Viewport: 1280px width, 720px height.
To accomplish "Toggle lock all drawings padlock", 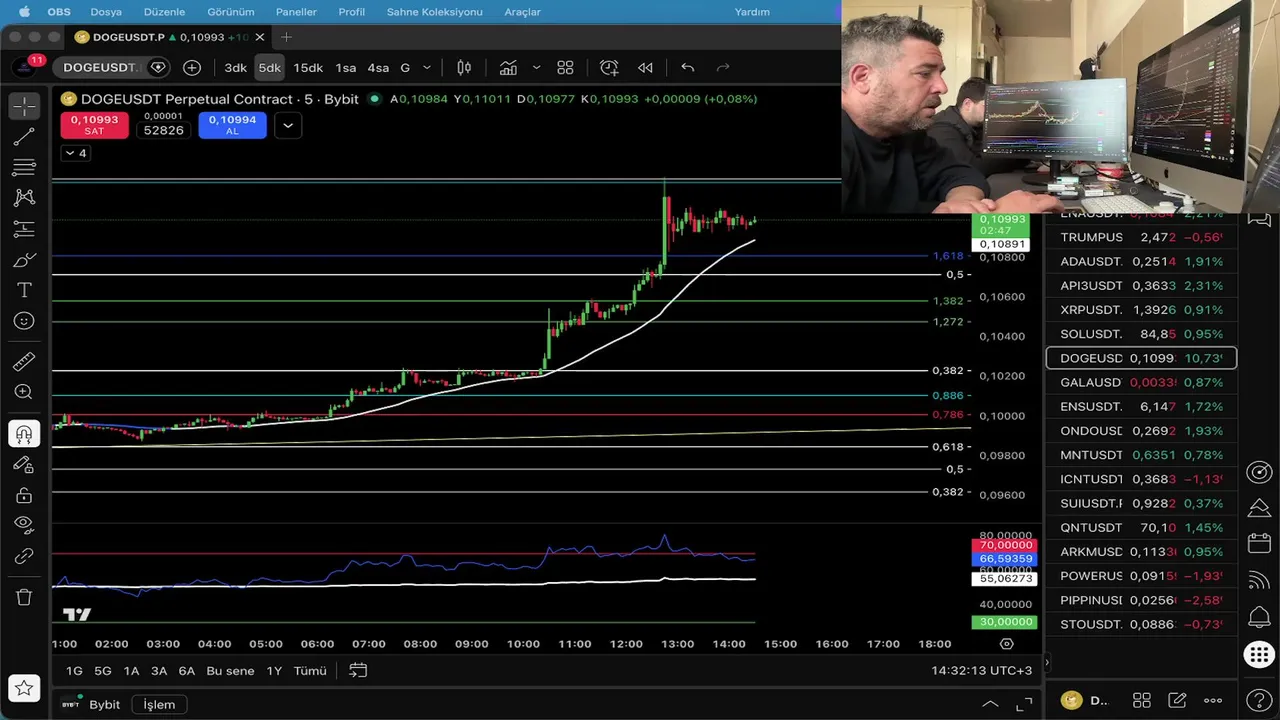I will point(24,496).
